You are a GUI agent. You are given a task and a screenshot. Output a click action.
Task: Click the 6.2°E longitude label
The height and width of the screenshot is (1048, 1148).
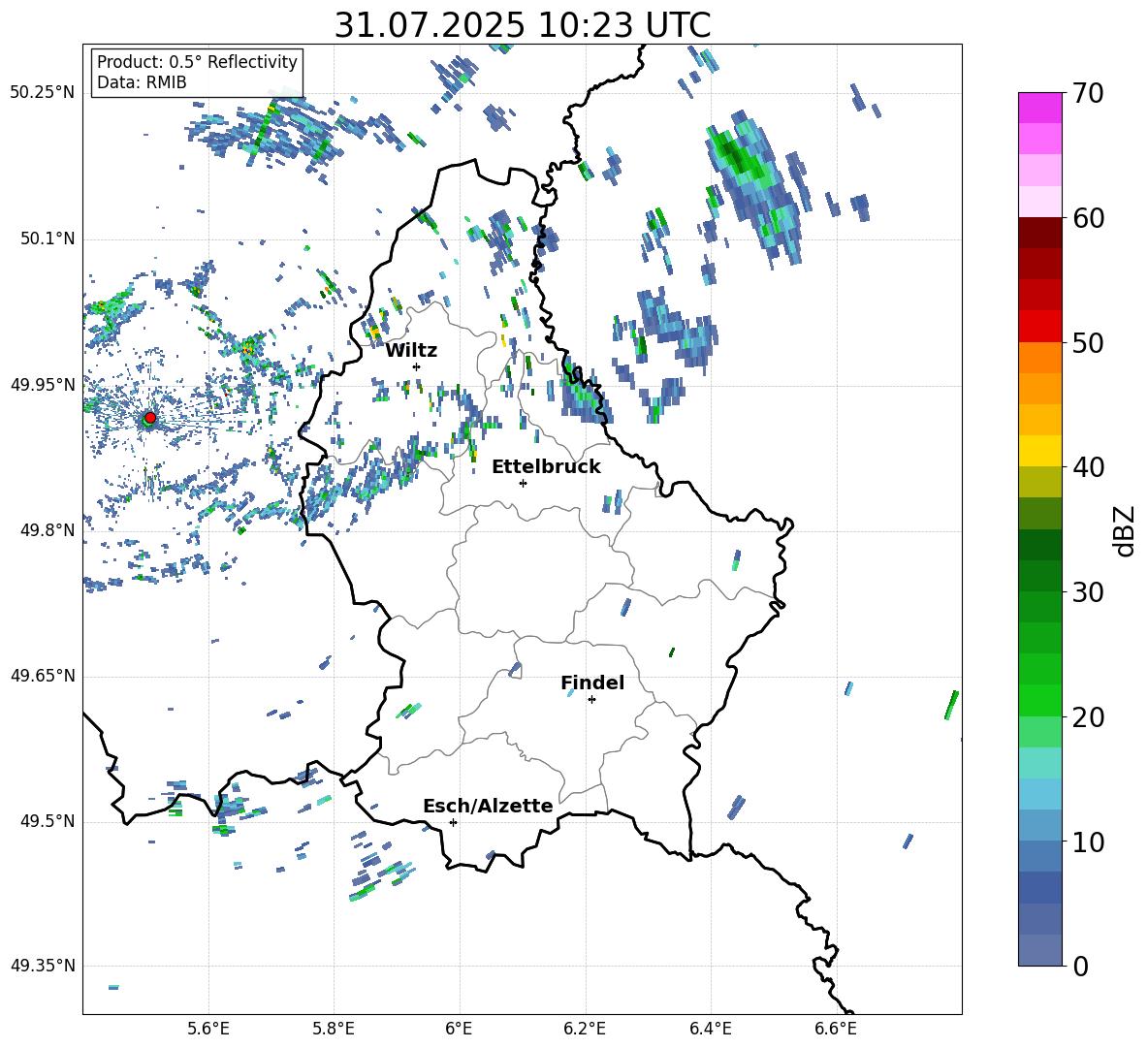[x=585, y=1029]
